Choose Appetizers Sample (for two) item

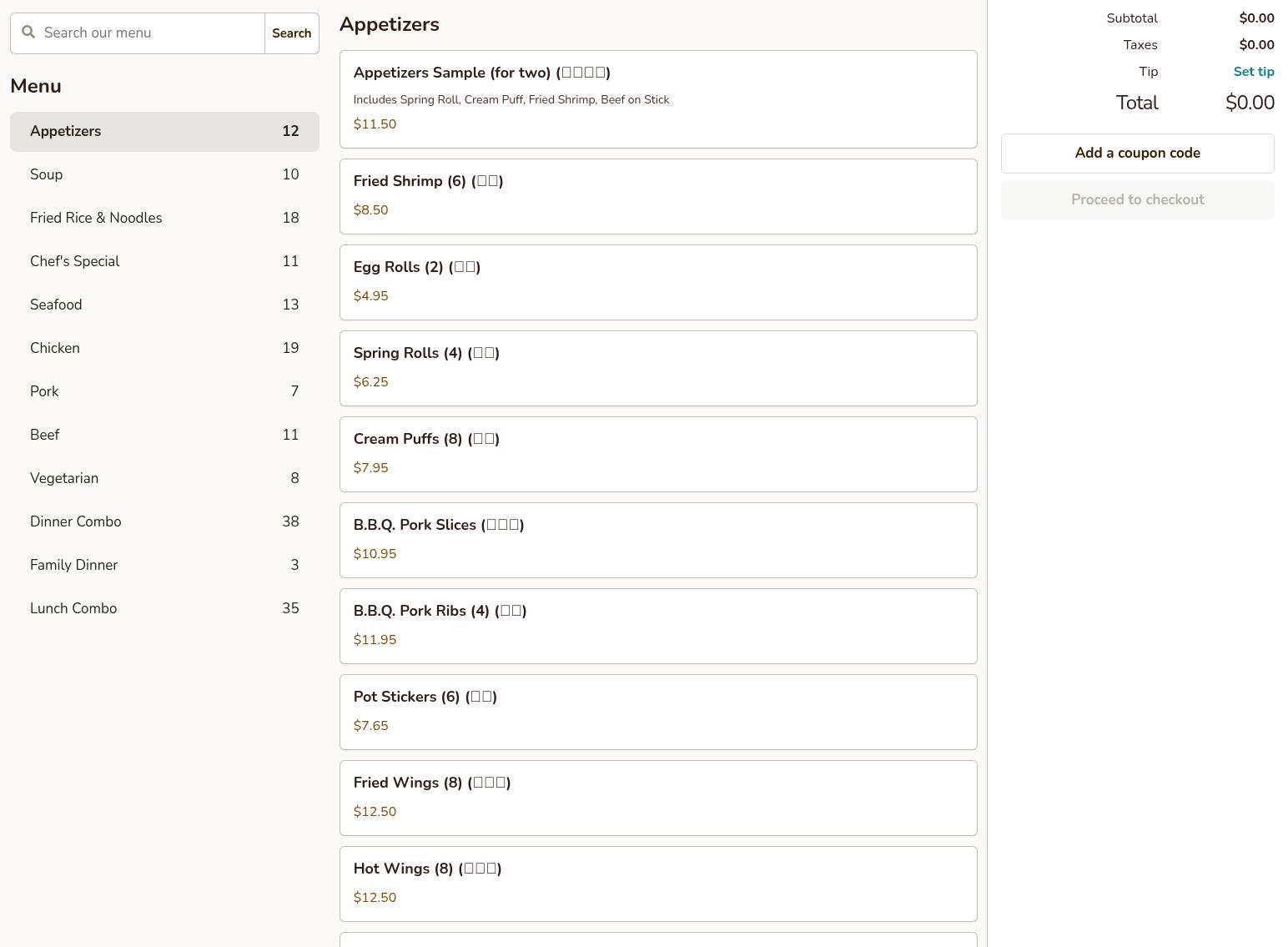pyautogui.click(x=658, y=99)
